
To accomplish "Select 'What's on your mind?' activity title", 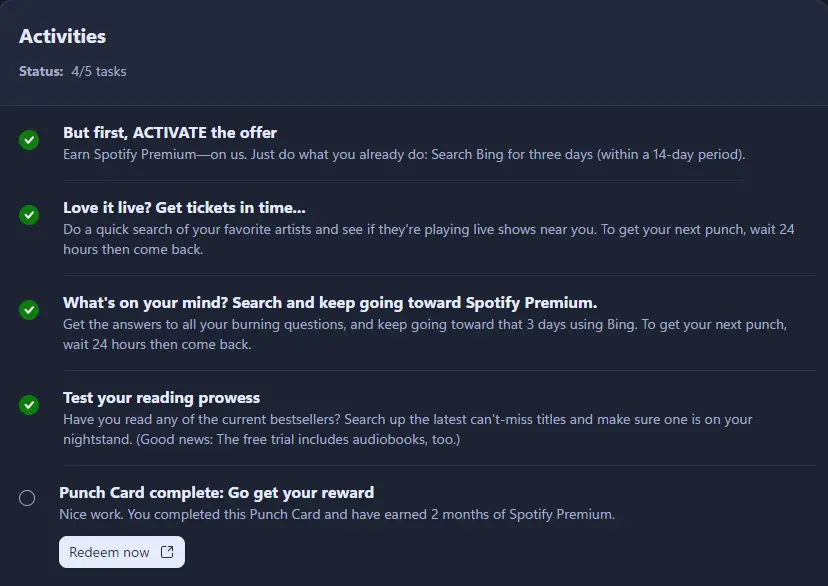I will pyautogui.click(x=330, y=303).
